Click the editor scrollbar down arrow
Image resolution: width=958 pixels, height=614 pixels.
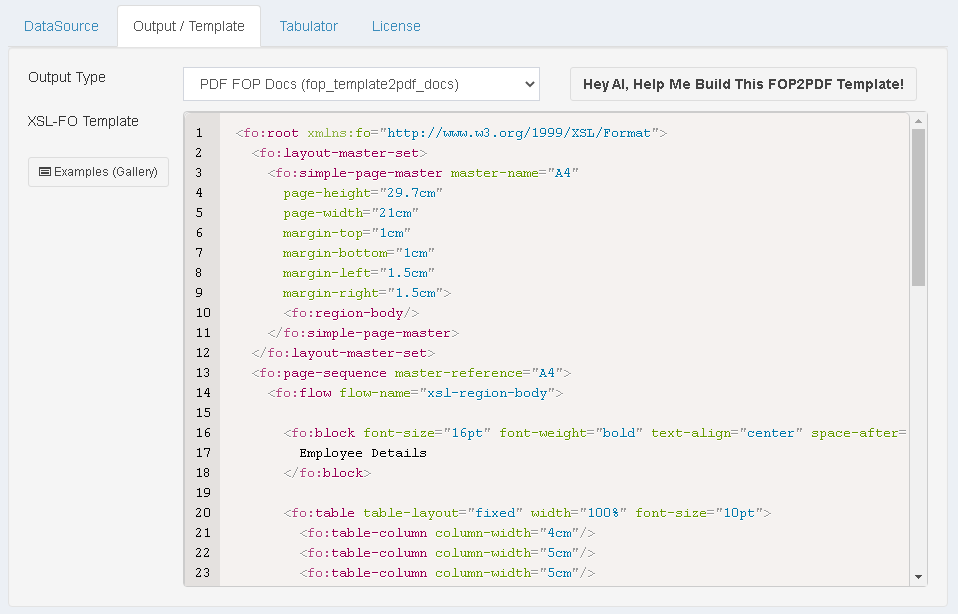918,577
